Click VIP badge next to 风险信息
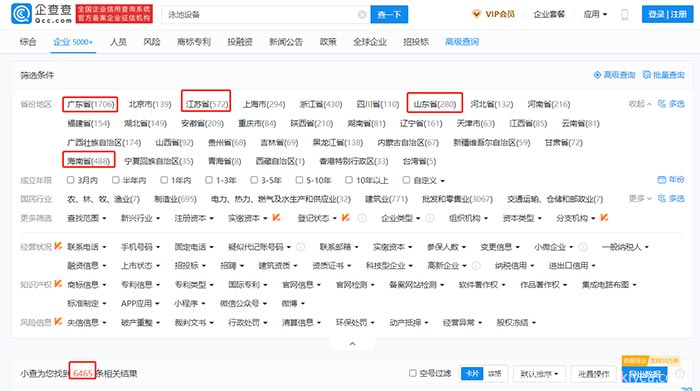 coord(58,321)
